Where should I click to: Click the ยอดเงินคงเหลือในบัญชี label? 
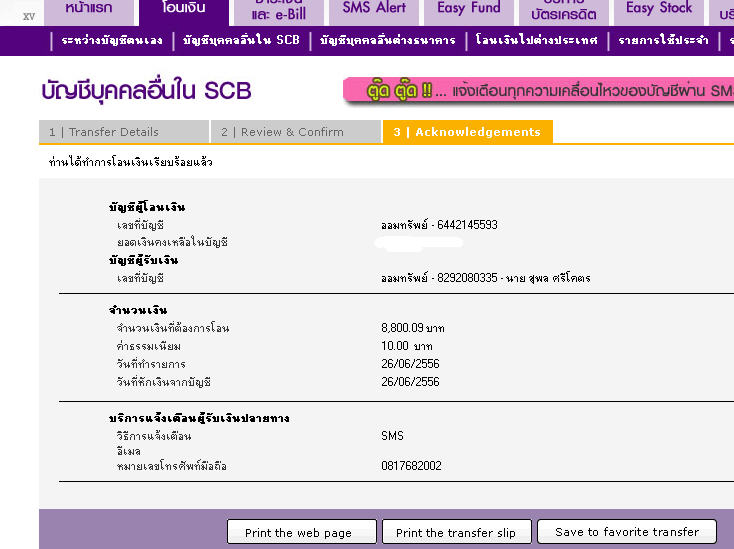pyautogui.click(x=172, y=242)
